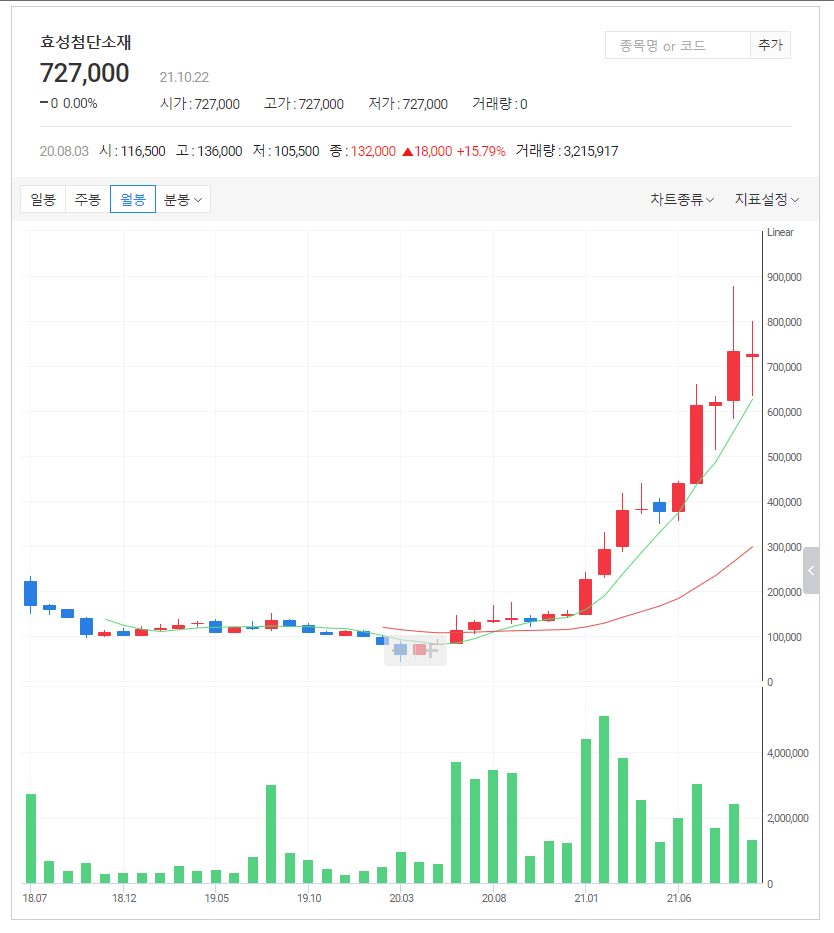834x933 pixels.
Task: Click the first blue candle at 18.07
Action: [30, 593]
